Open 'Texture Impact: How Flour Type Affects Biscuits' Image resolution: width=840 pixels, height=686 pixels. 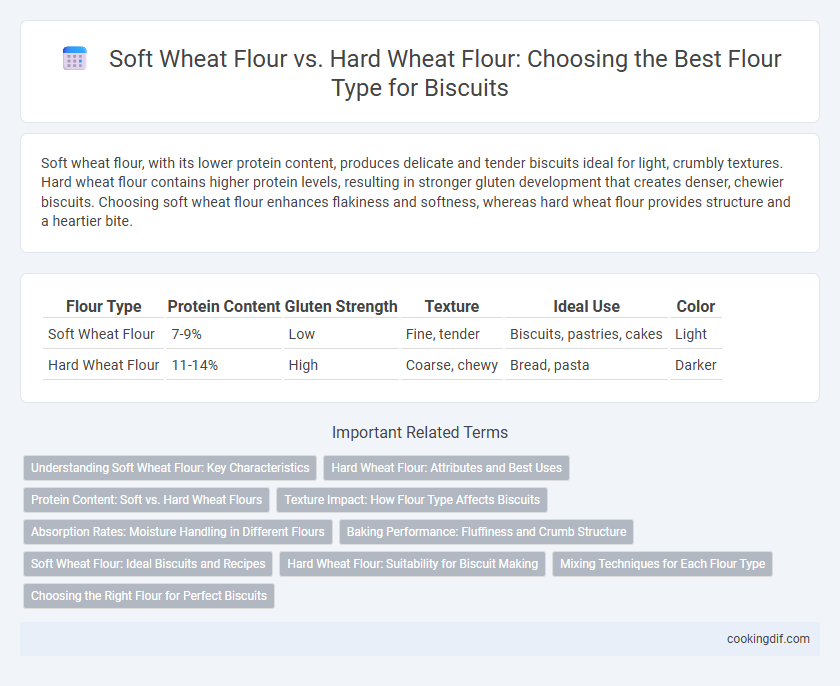412,500
